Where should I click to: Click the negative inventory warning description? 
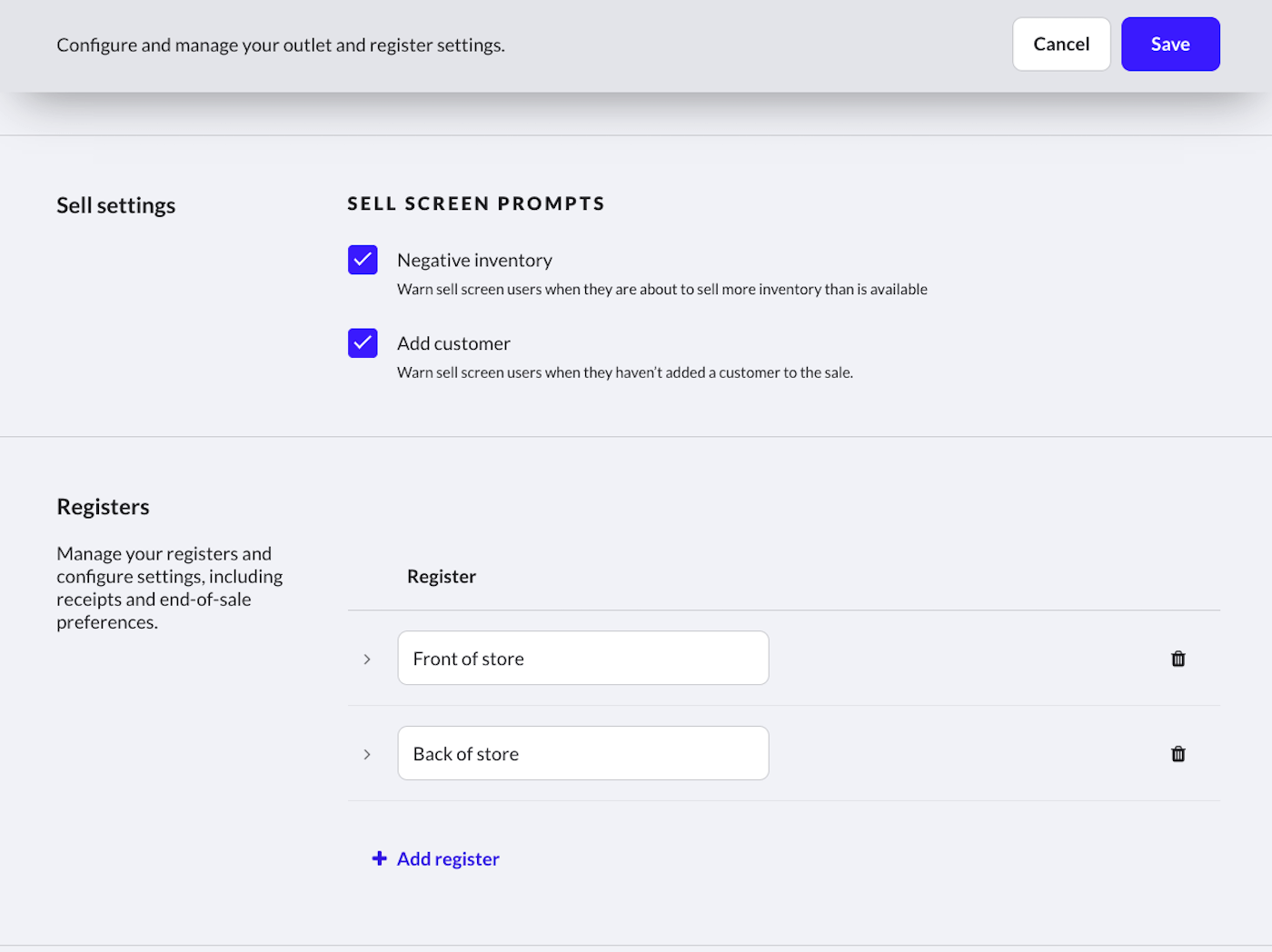661,290
